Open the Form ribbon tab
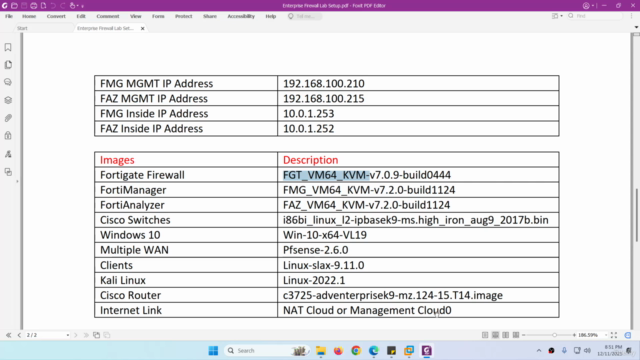 [x=158, y=16]
